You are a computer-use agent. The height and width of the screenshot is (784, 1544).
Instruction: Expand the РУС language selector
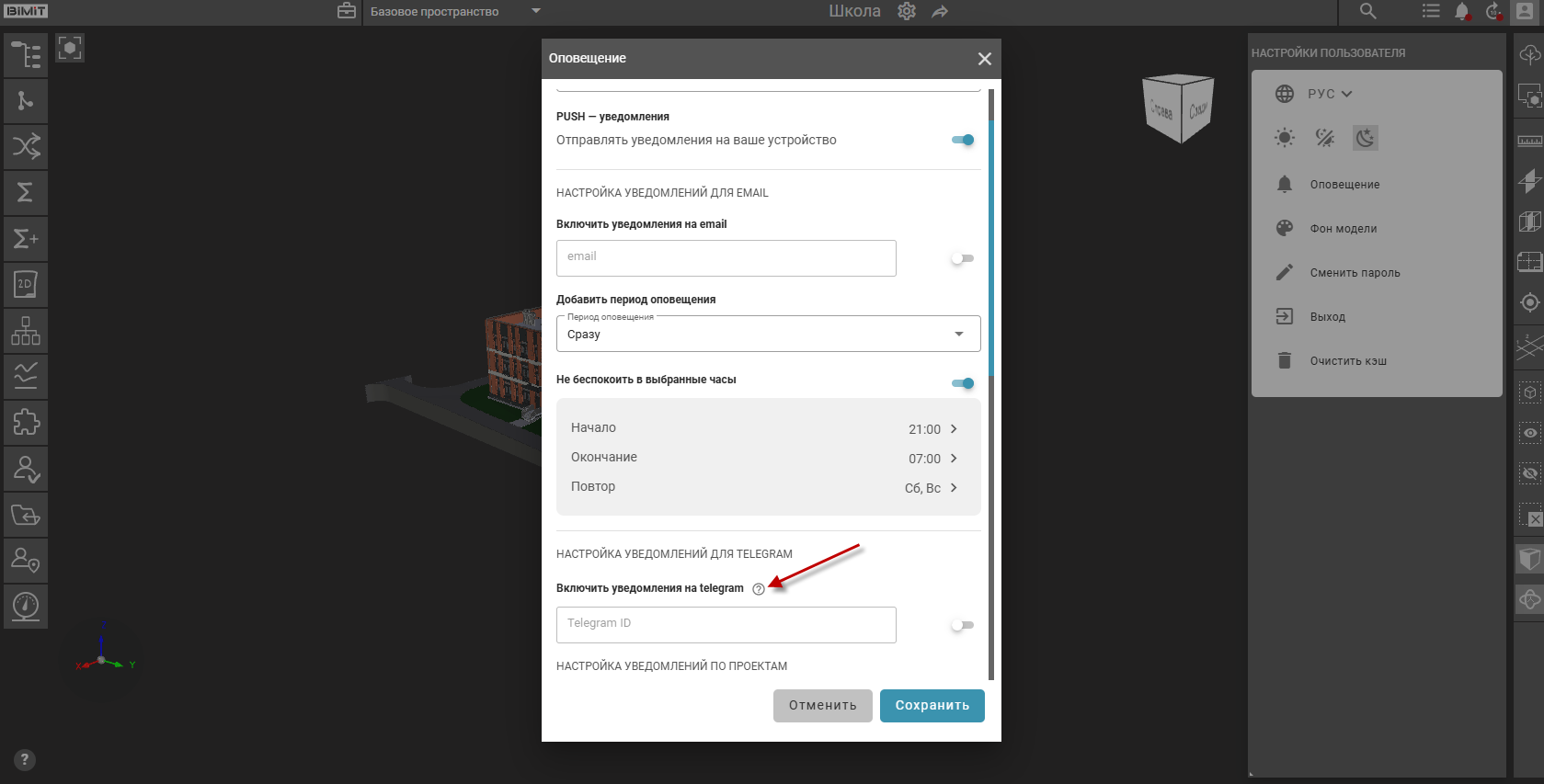click(x=1329, y=94)
